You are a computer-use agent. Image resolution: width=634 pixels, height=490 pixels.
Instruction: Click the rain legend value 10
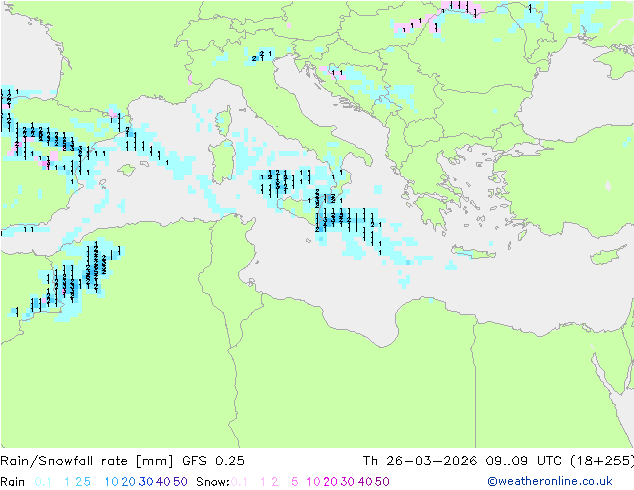pyautogui.click(x=111, y=482)
